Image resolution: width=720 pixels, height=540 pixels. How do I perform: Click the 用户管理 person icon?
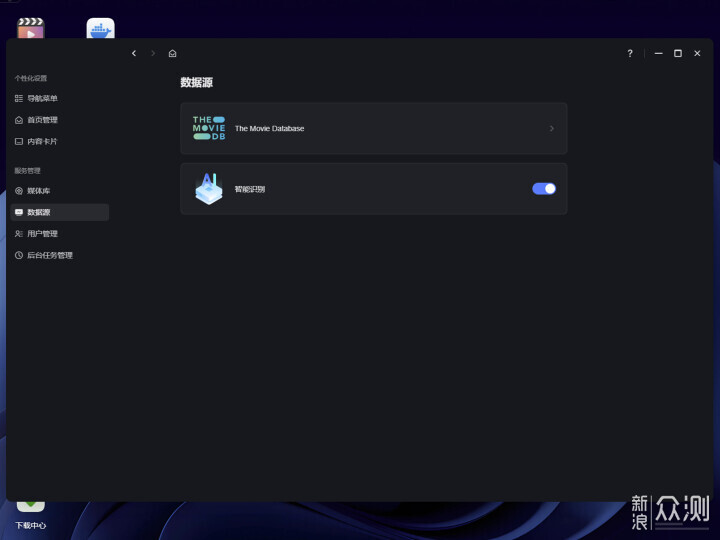click(x=19, y=234)
